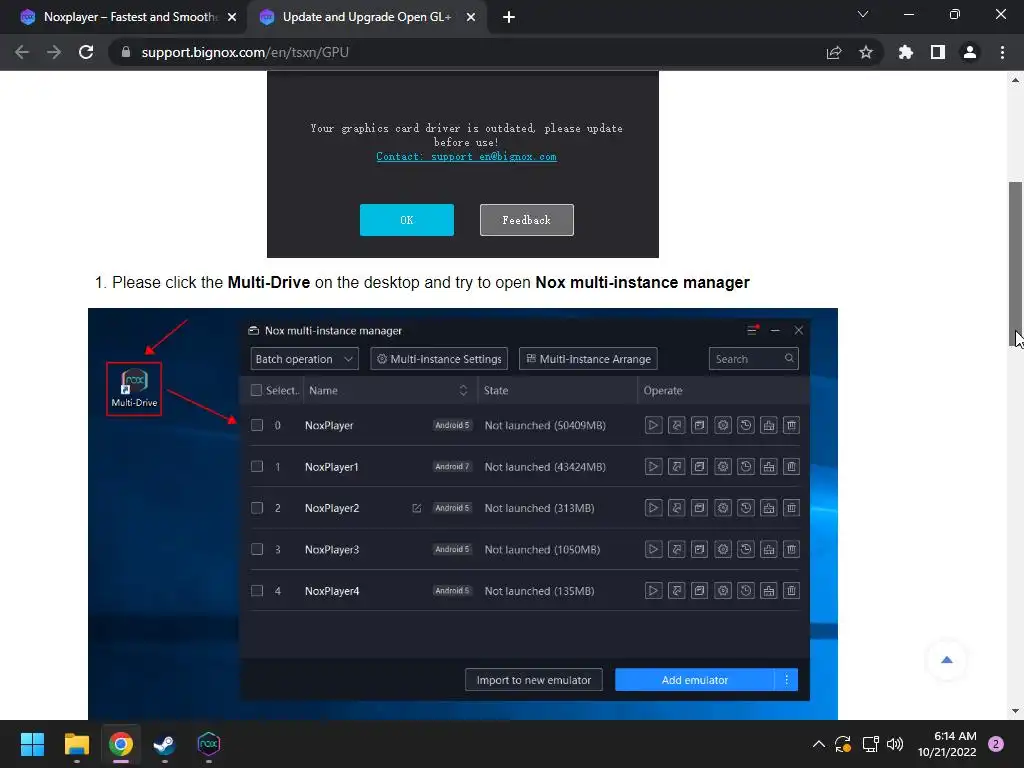Click the scroll-to-top arrow button

tap(946, 660)
